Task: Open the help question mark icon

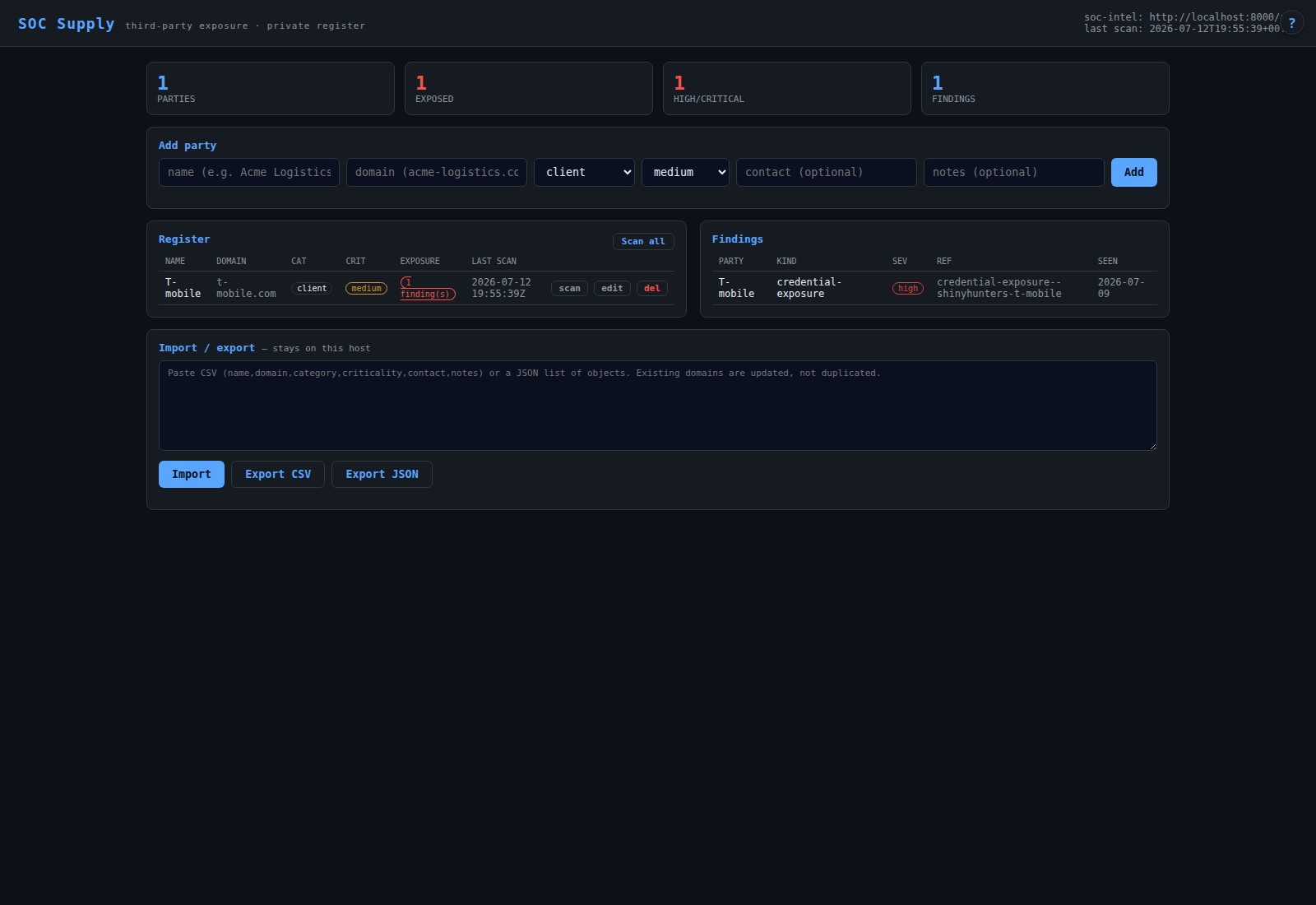Action: [1292, 23]
